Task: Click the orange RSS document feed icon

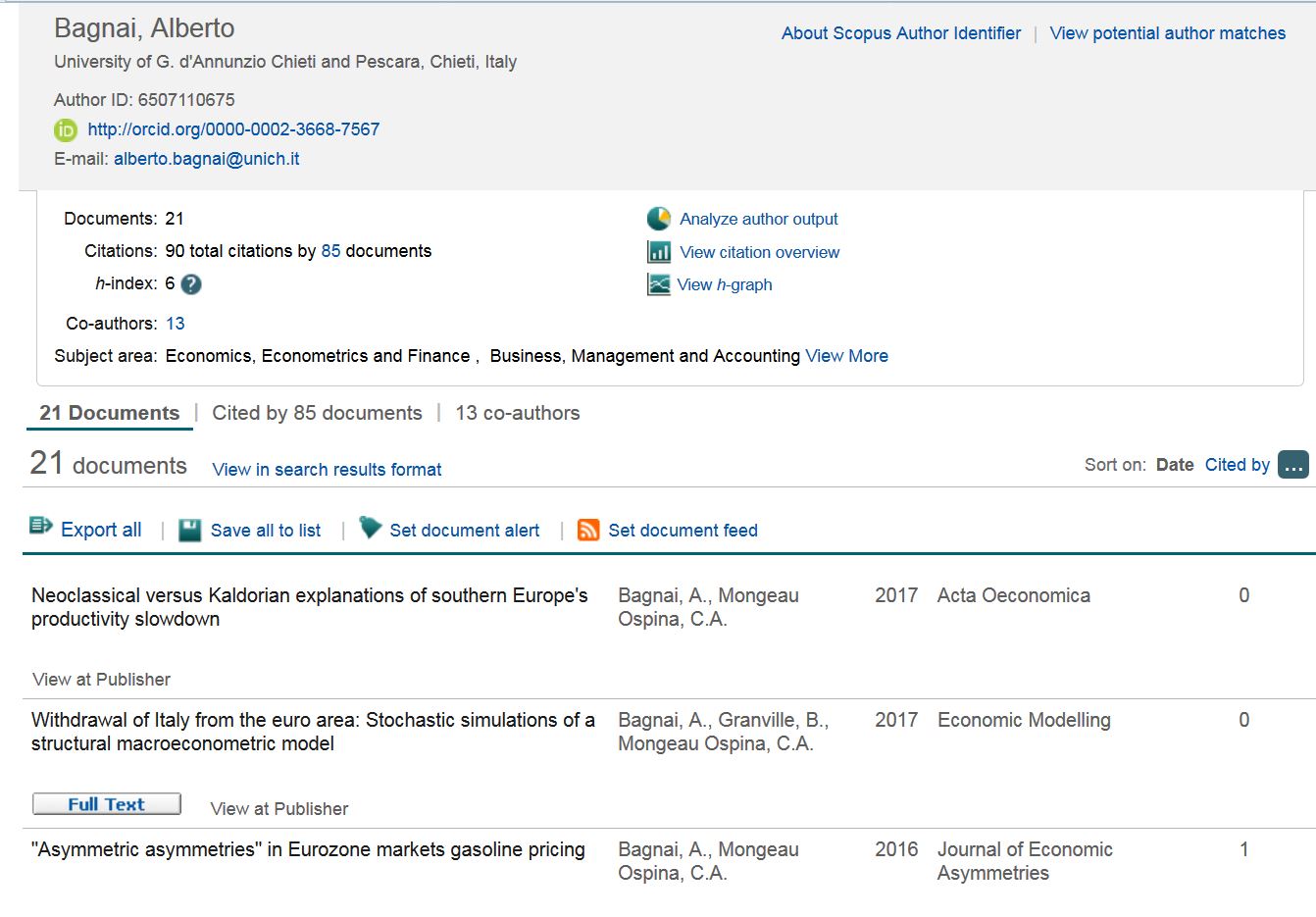Action: tap(588, 531)
